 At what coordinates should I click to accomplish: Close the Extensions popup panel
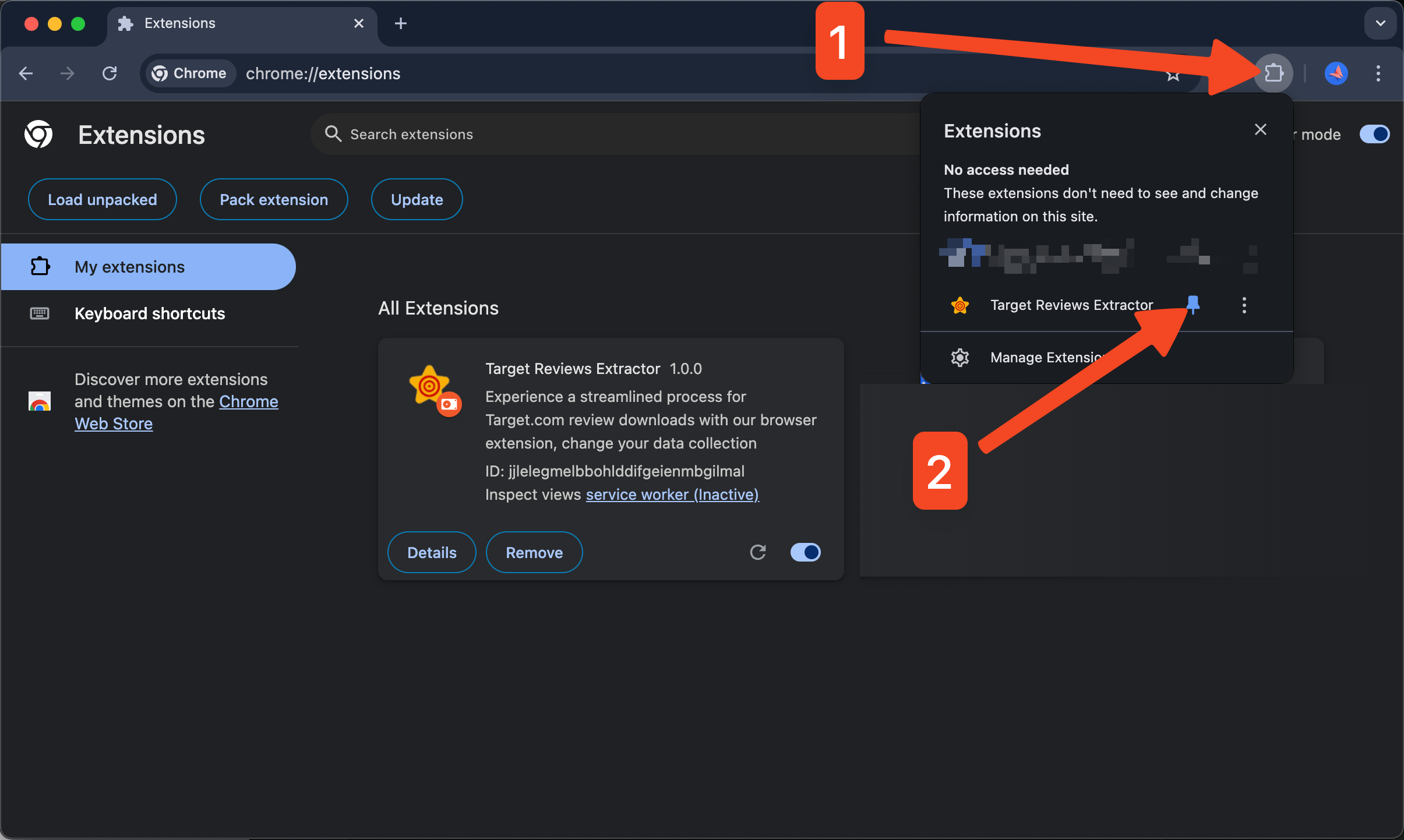pyautogui.click(x=1261, y=129)
